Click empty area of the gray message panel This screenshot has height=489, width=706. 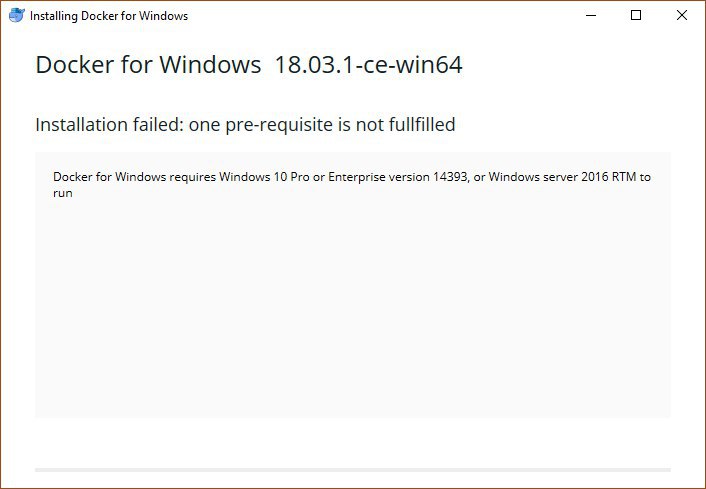coord(352,310)
